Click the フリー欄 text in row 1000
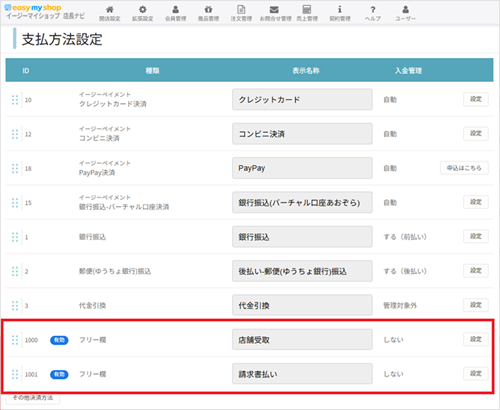 click(x=92, y=340)
